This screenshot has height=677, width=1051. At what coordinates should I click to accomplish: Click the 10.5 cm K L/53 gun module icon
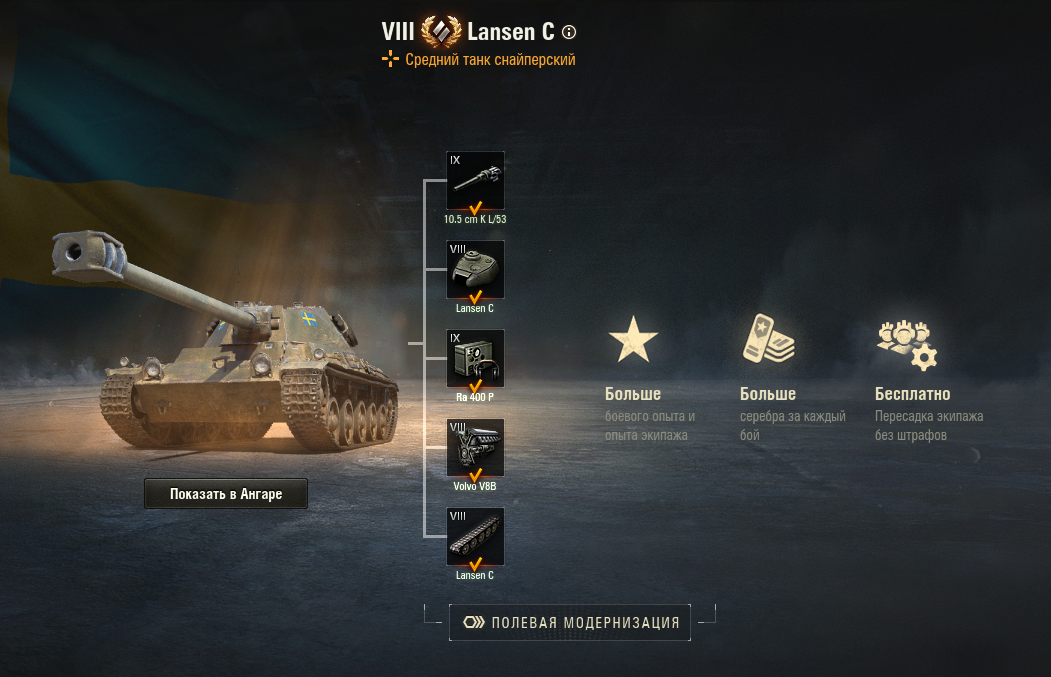point(475,180)
